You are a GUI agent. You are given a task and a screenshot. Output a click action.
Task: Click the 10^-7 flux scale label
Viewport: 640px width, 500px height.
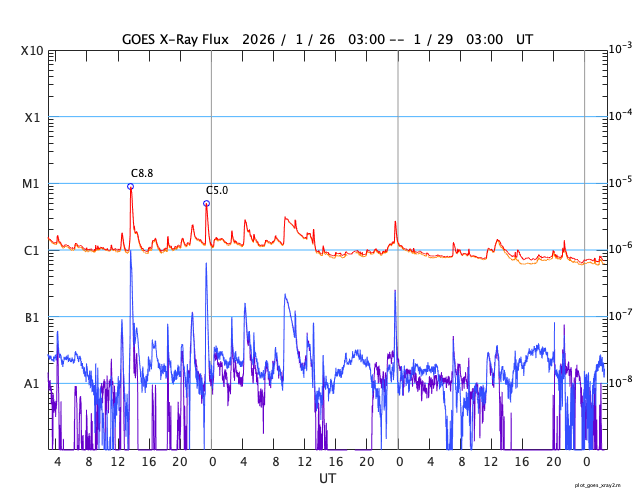click(x=621, y=315)
